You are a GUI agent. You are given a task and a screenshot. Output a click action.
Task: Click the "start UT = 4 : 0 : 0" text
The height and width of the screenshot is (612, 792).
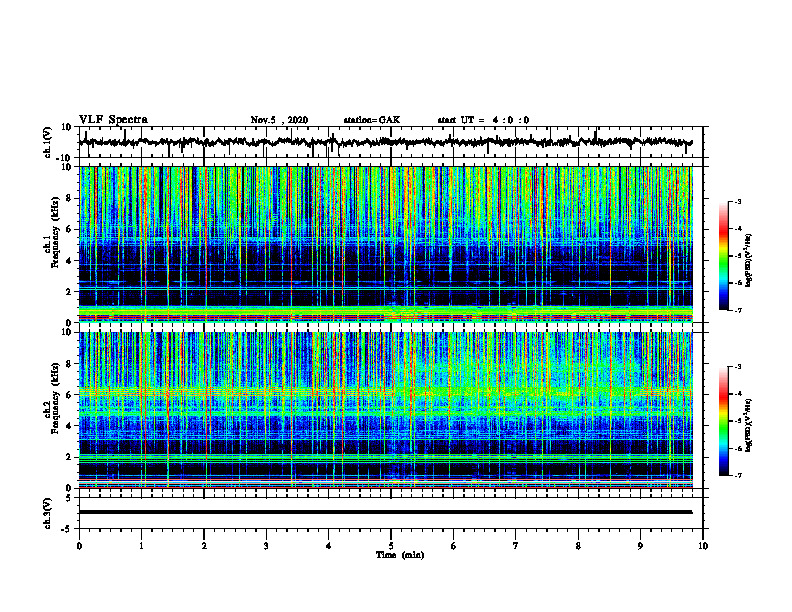click(483, 120)
